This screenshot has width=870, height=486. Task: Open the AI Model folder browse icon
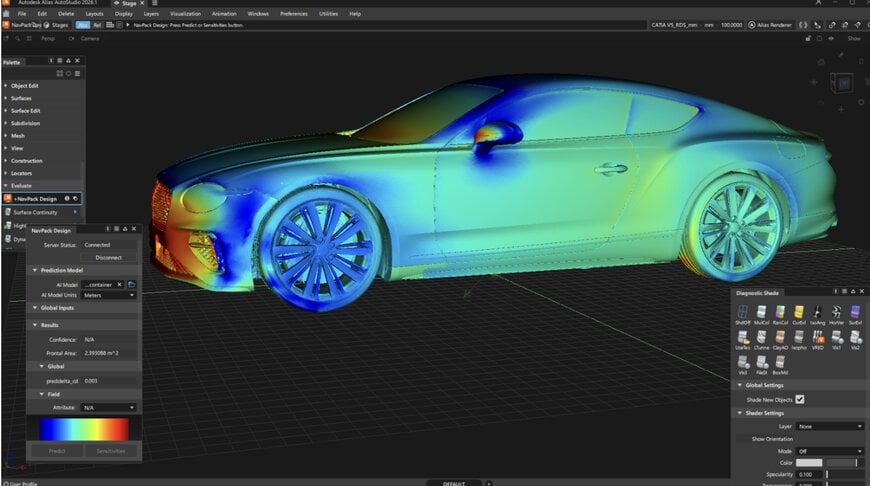click(131, 285)
